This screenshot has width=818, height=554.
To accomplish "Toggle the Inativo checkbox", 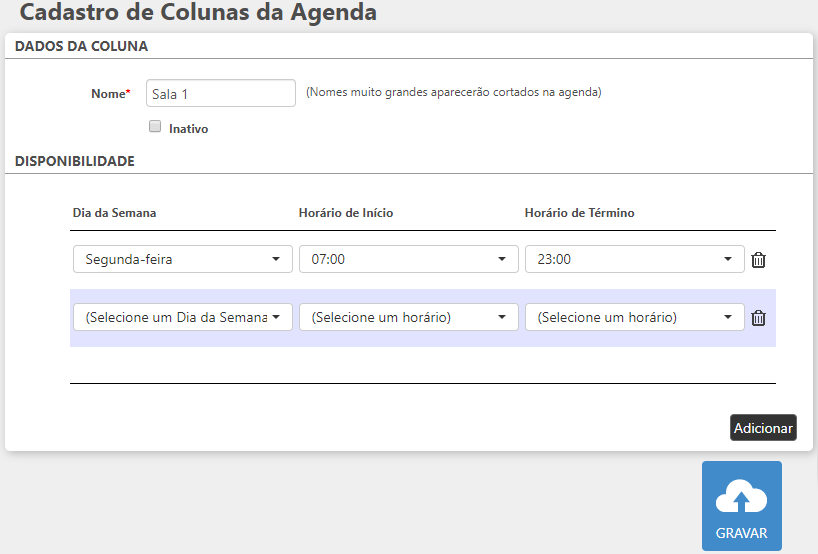I will 155,127.
